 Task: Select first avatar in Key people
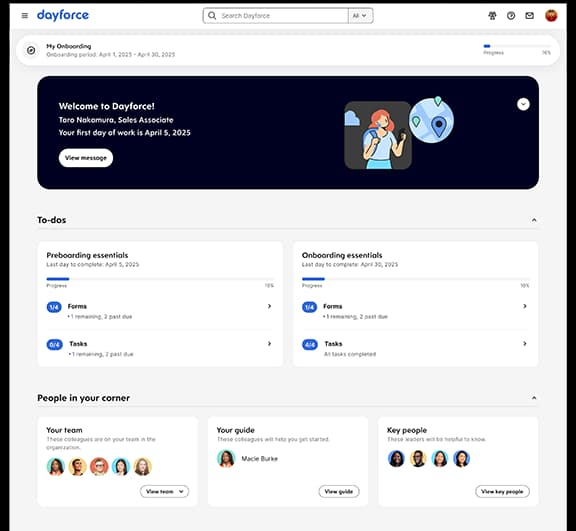point(396,458)
